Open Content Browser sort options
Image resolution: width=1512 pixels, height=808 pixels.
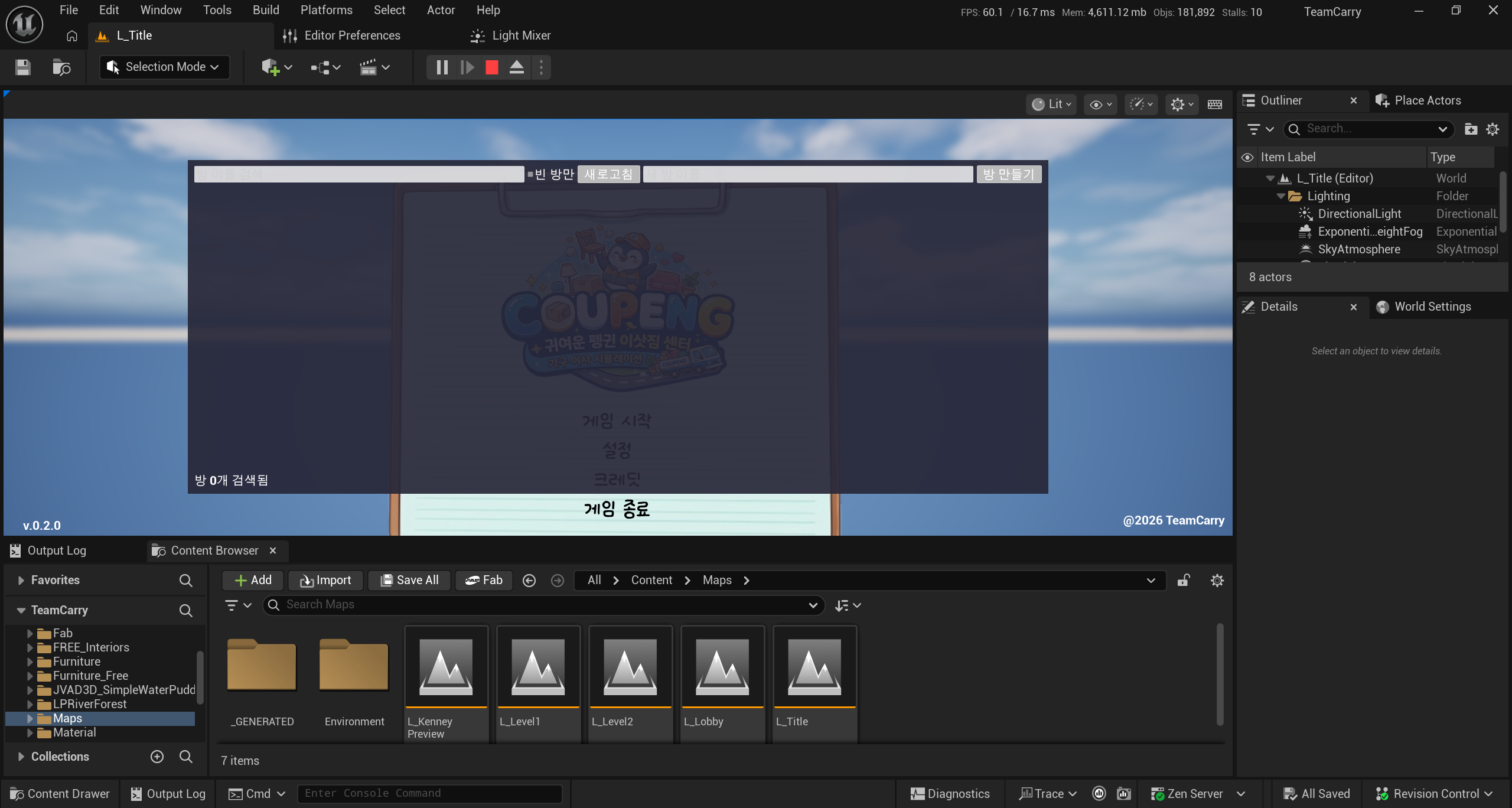848,605
